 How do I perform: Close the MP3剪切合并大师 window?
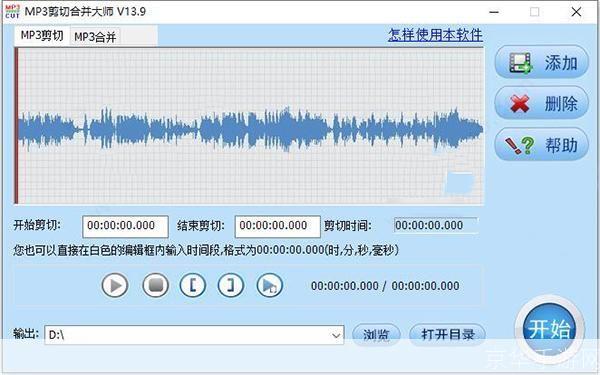(576, 12)
